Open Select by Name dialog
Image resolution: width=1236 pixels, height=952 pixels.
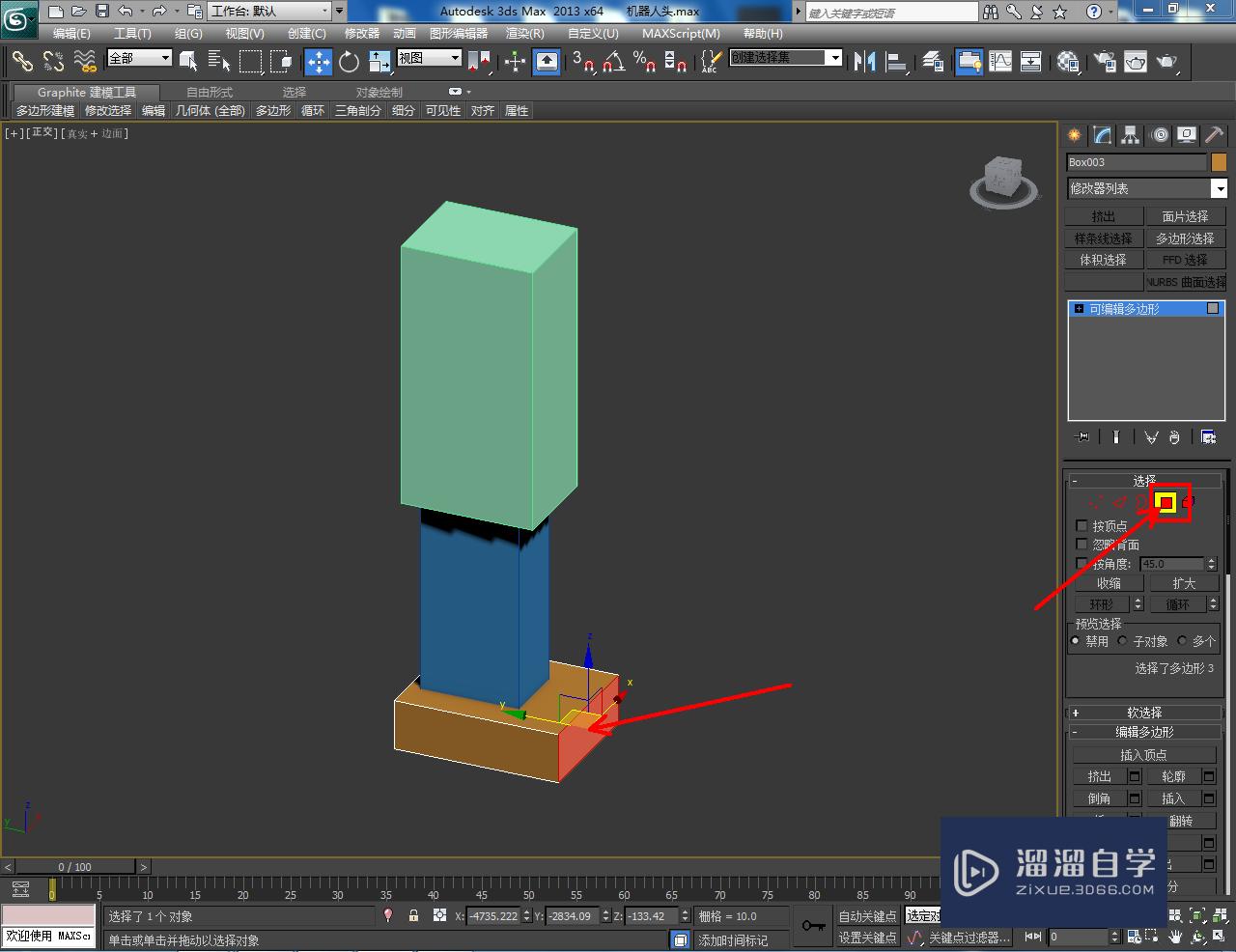(x=219, y=61)
